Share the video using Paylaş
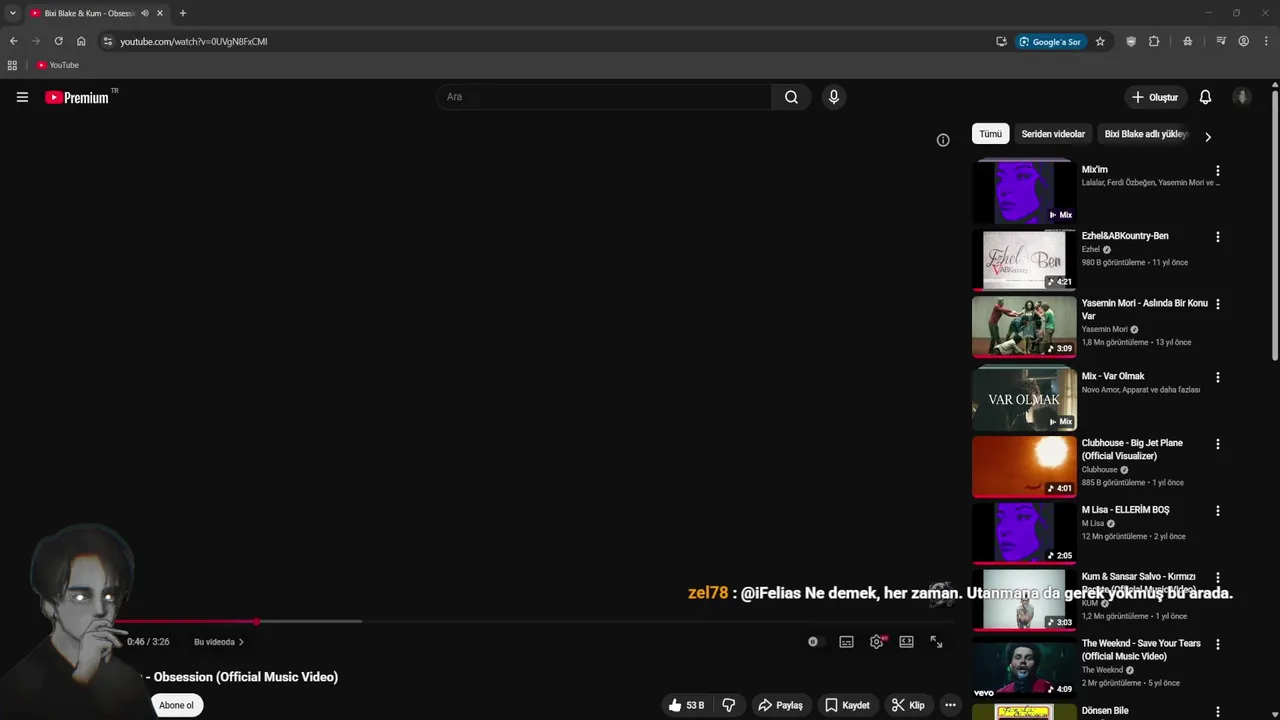Image resolution: width=1280 pixels, height=720 pixels. point(780,705)
